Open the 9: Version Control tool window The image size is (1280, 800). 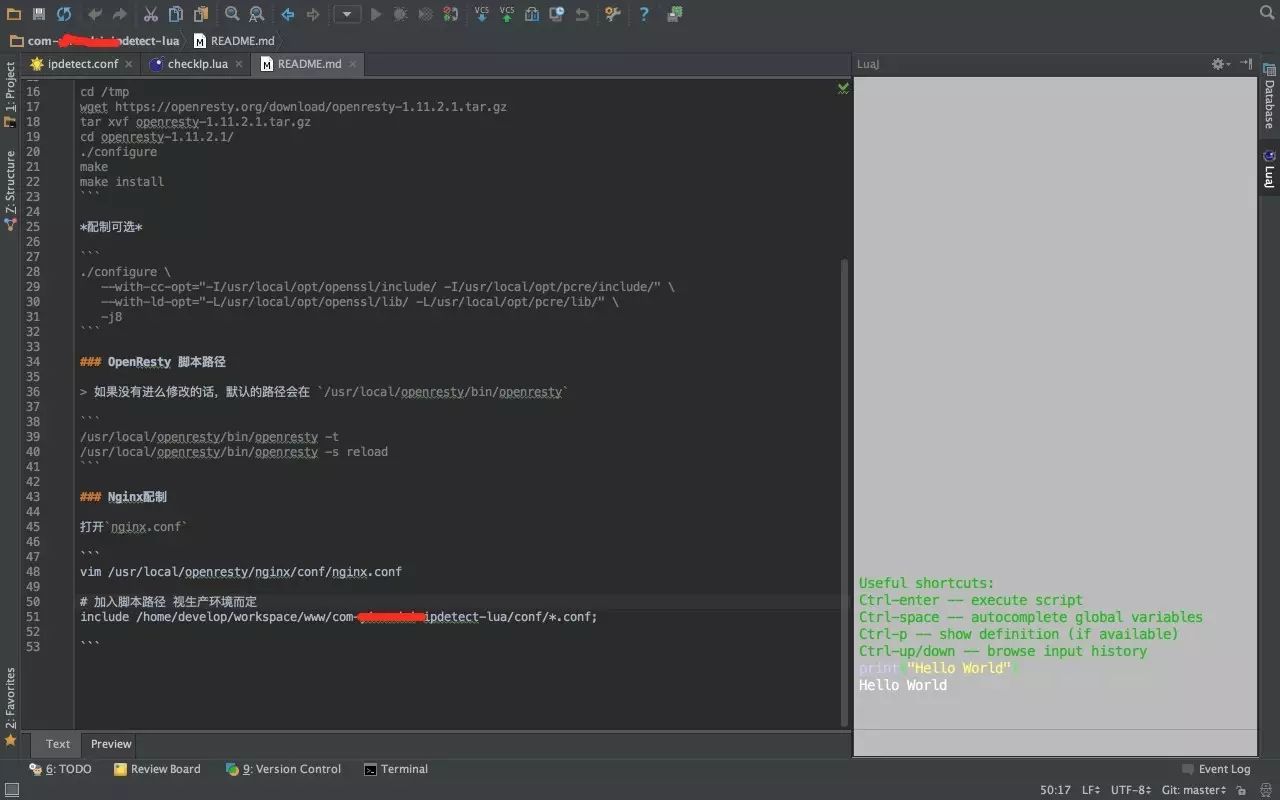click(283, 769)
